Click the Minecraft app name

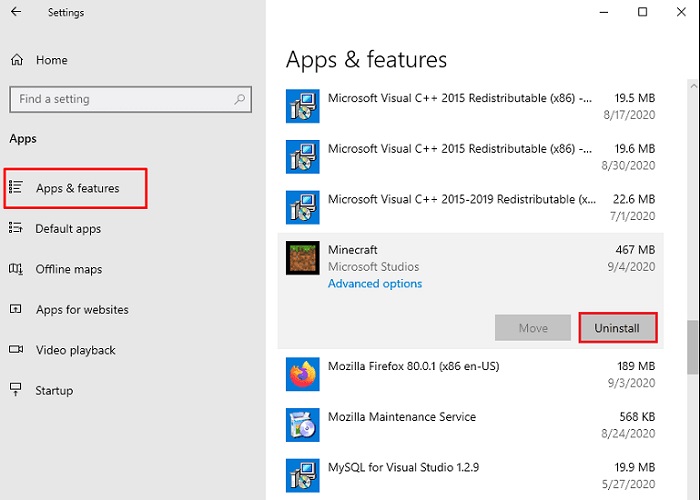click(353, 250)
